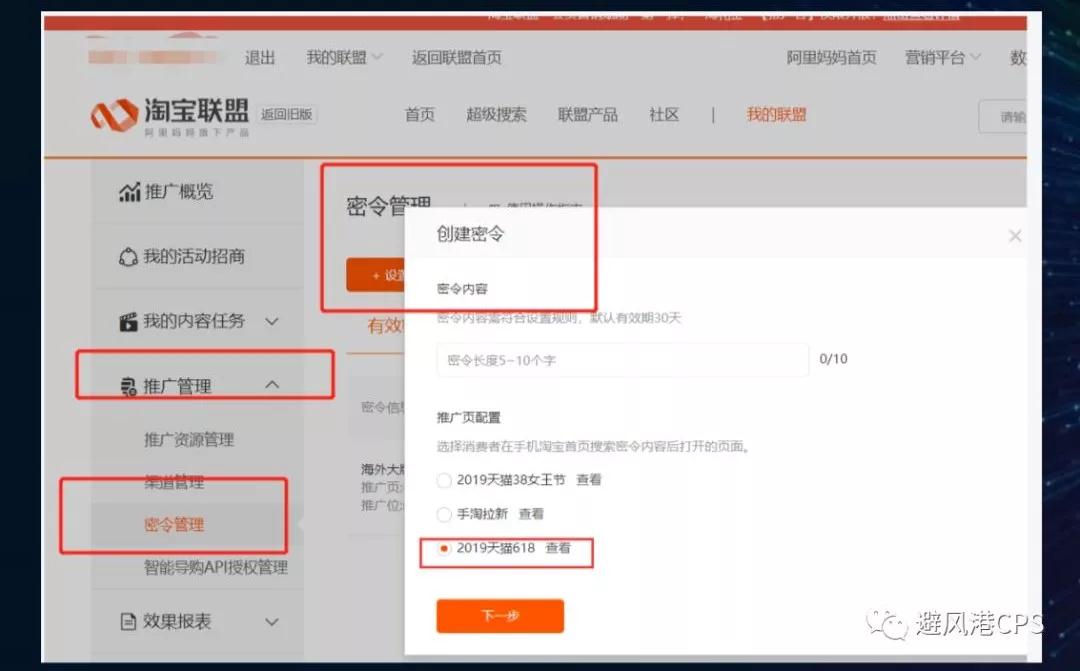
Task: Click 阿里妈妈首页 link
Action: [831, 58]
